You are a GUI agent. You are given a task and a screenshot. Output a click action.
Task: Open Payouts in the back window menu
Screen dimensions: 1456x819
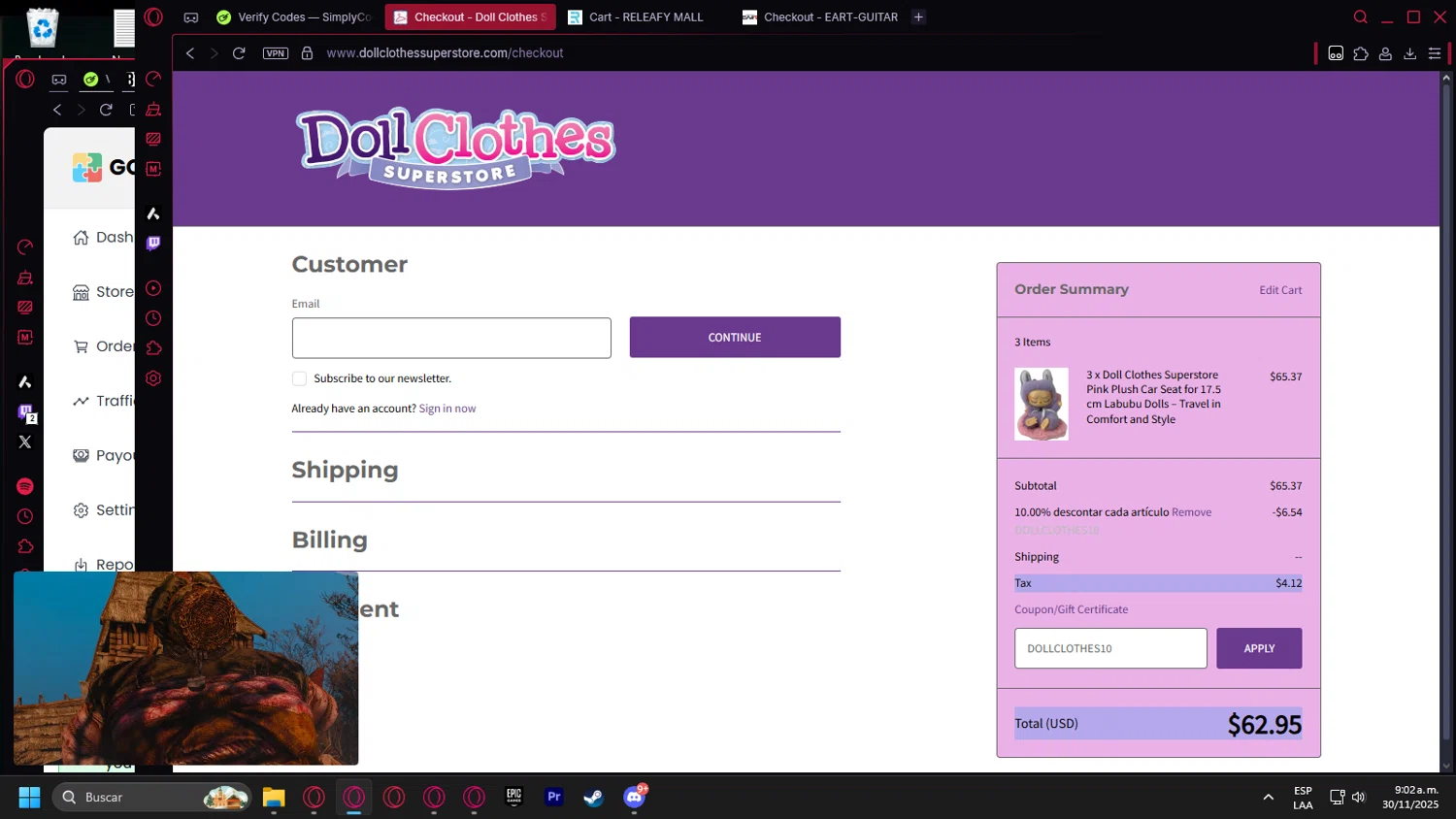point(103,455)
